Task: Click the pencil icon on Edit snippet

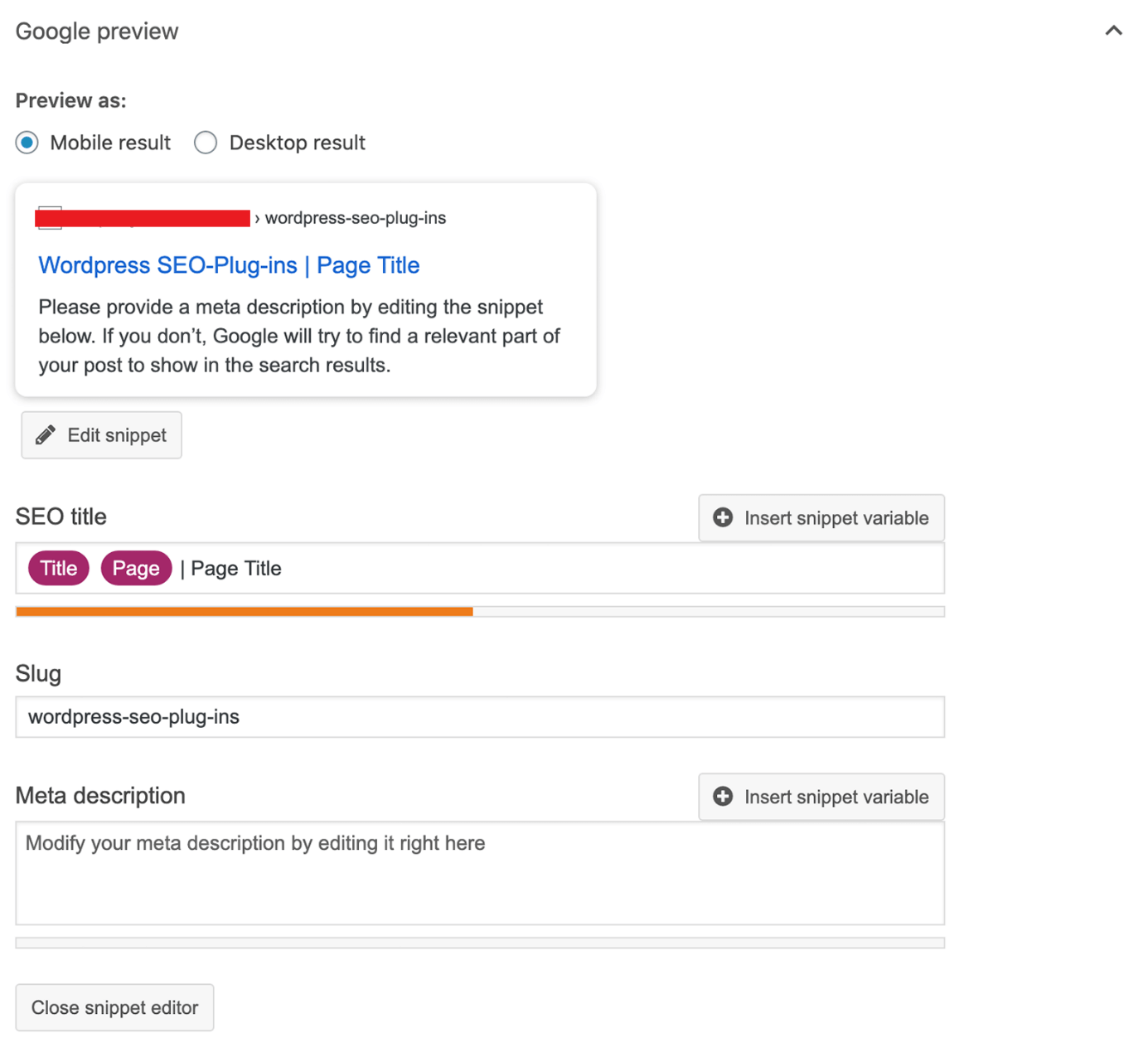Action: 46,435
